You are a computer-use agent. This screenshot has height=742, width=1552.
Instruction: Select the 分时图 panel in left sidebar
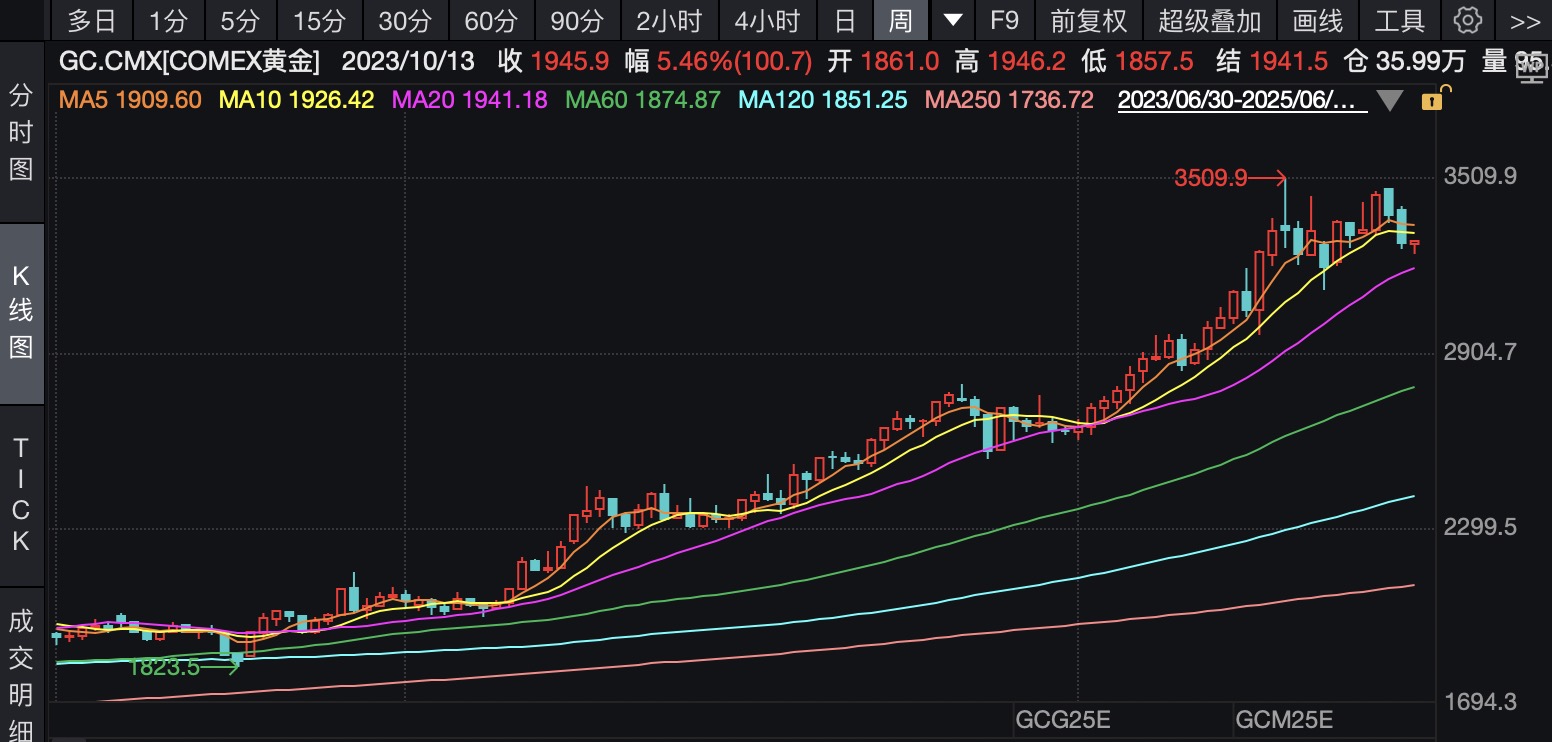(x=21, y=131)
